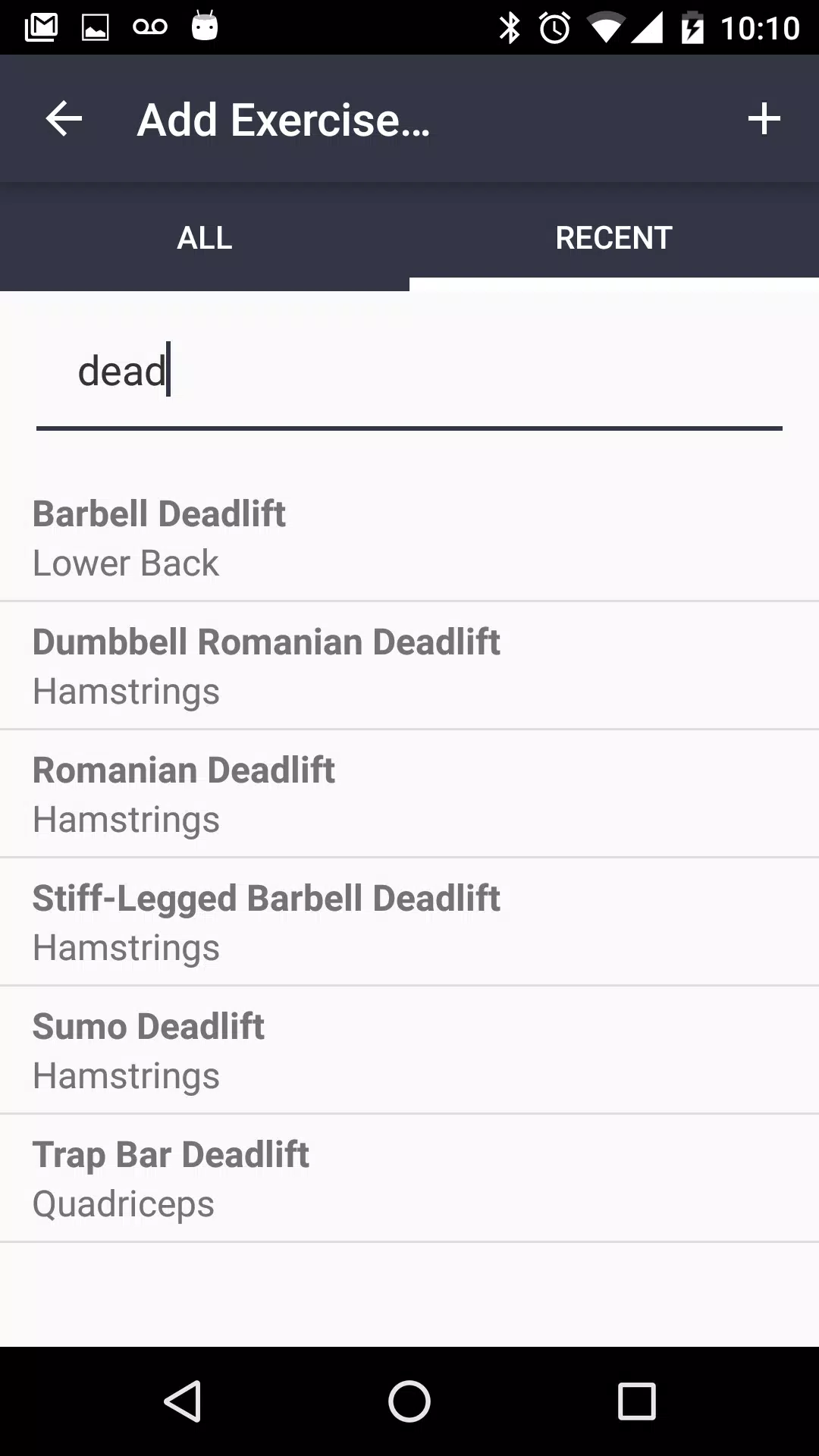819x1456 pixels.
Task: Select Barbell Deadlift exercise
Action: pos(409,538)
